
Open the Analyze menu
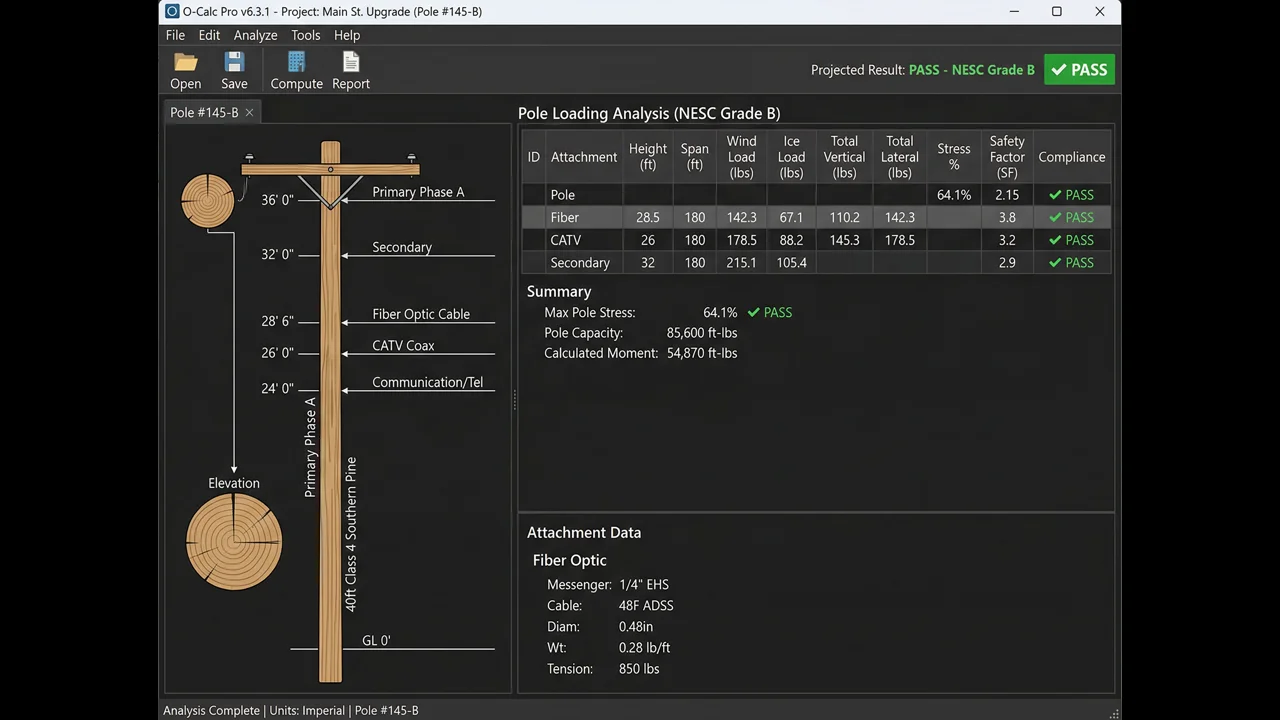pos(255,35)
